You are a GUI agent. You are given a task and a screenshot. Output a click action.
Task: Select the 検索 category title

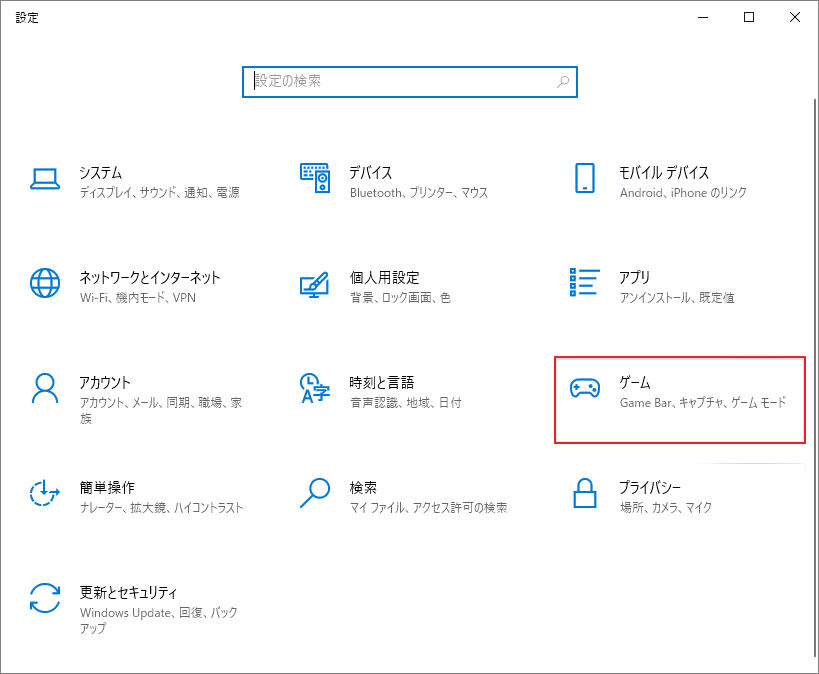click(x=363, y=487)
